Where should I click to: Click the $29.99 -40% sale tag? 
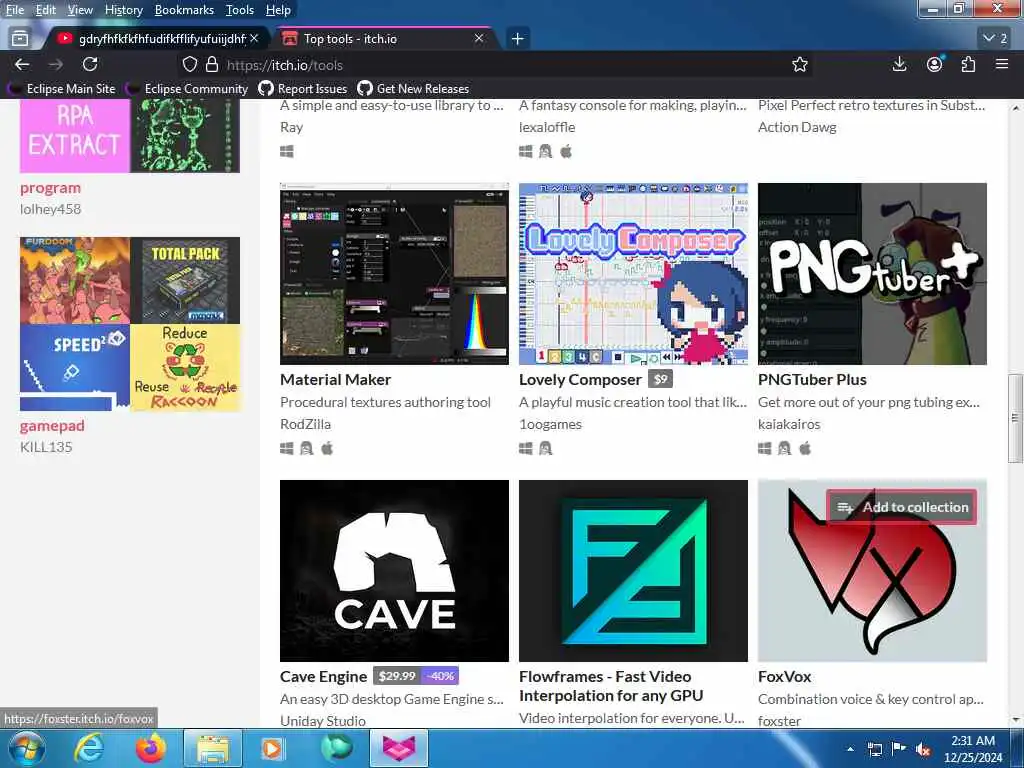[416, 676]
